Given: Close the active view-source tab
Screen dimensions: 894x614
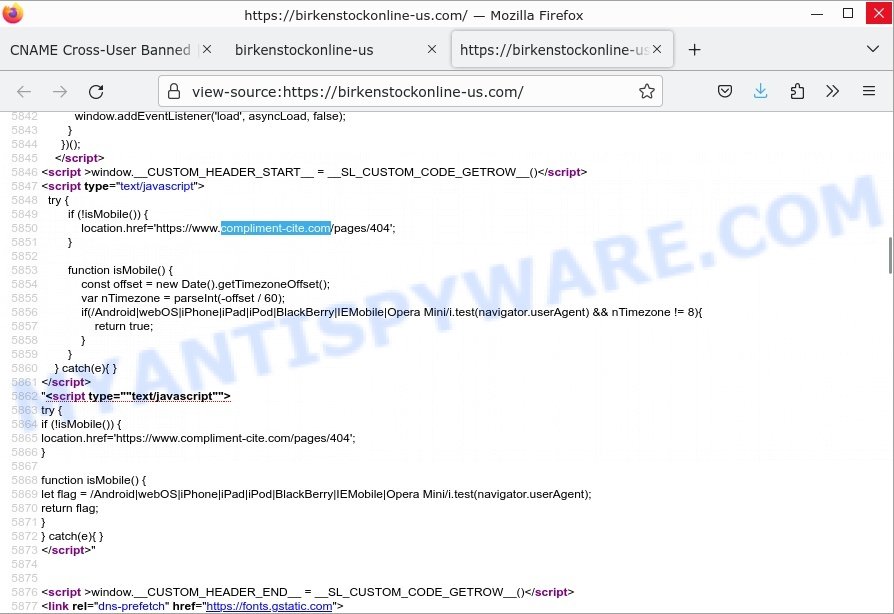Looking at the screenshot, I should (x=657, y=50).
